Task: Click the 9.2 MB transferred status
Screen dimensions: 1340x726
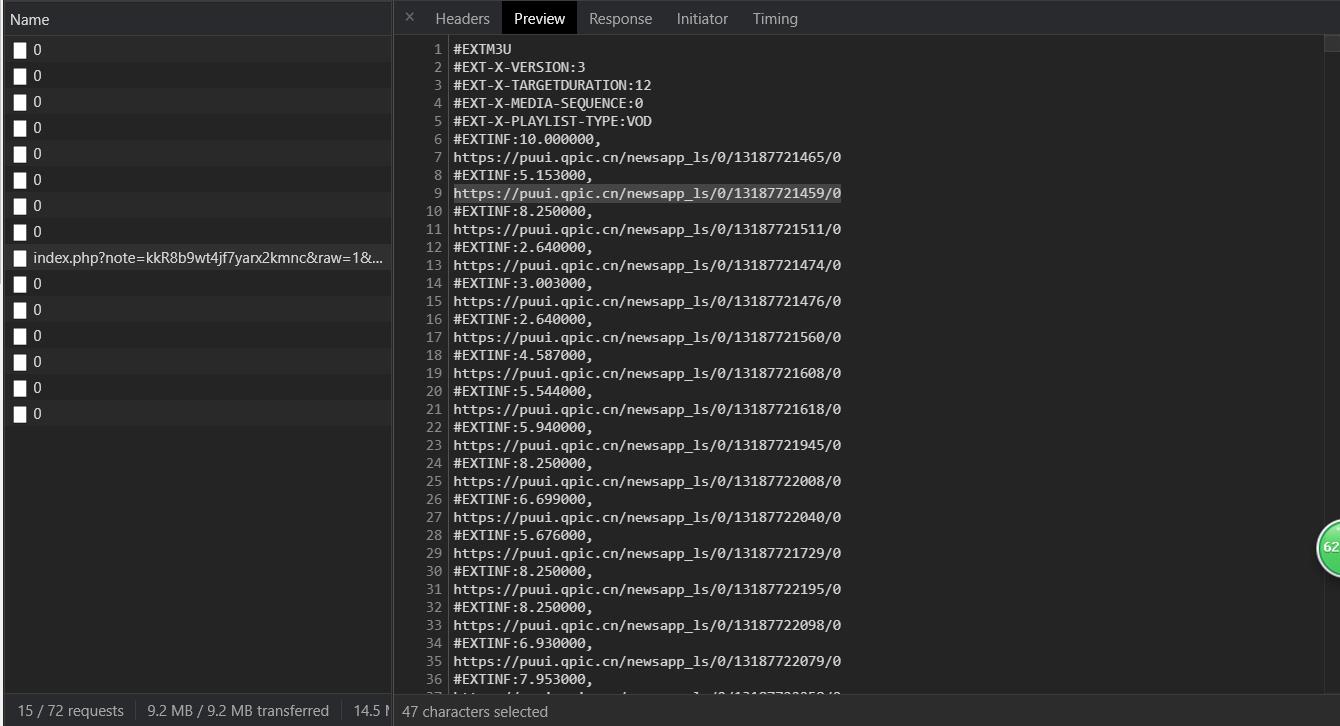Action: (x=238, y=711)
